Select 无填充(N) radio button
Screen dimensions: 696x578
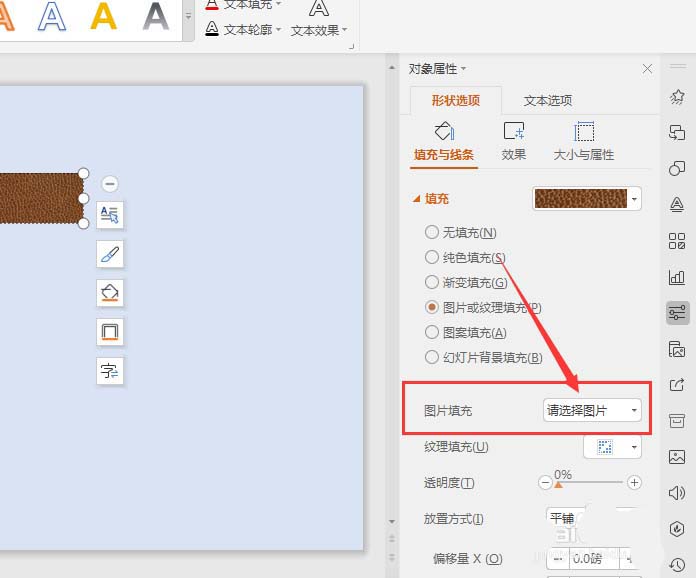point(431,232)
